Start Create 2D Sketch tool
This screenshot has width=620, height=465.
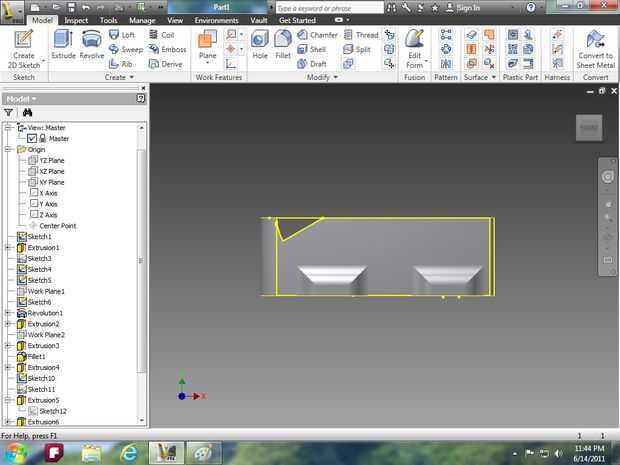point(24,49)
